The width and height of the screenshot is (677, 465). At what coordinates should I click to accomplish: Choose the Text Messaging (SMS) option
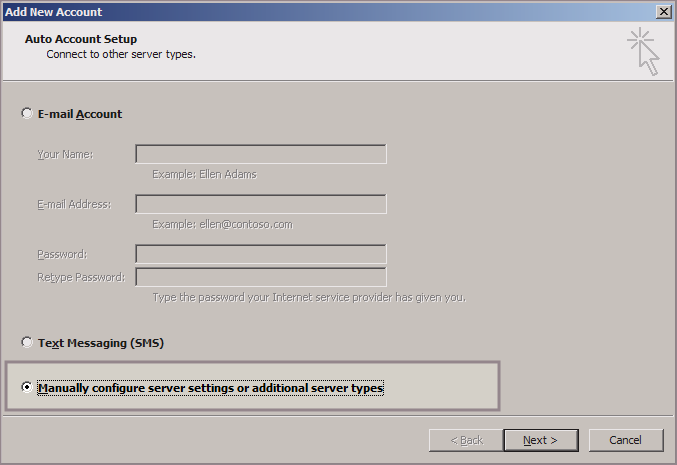tap(27, 343)
